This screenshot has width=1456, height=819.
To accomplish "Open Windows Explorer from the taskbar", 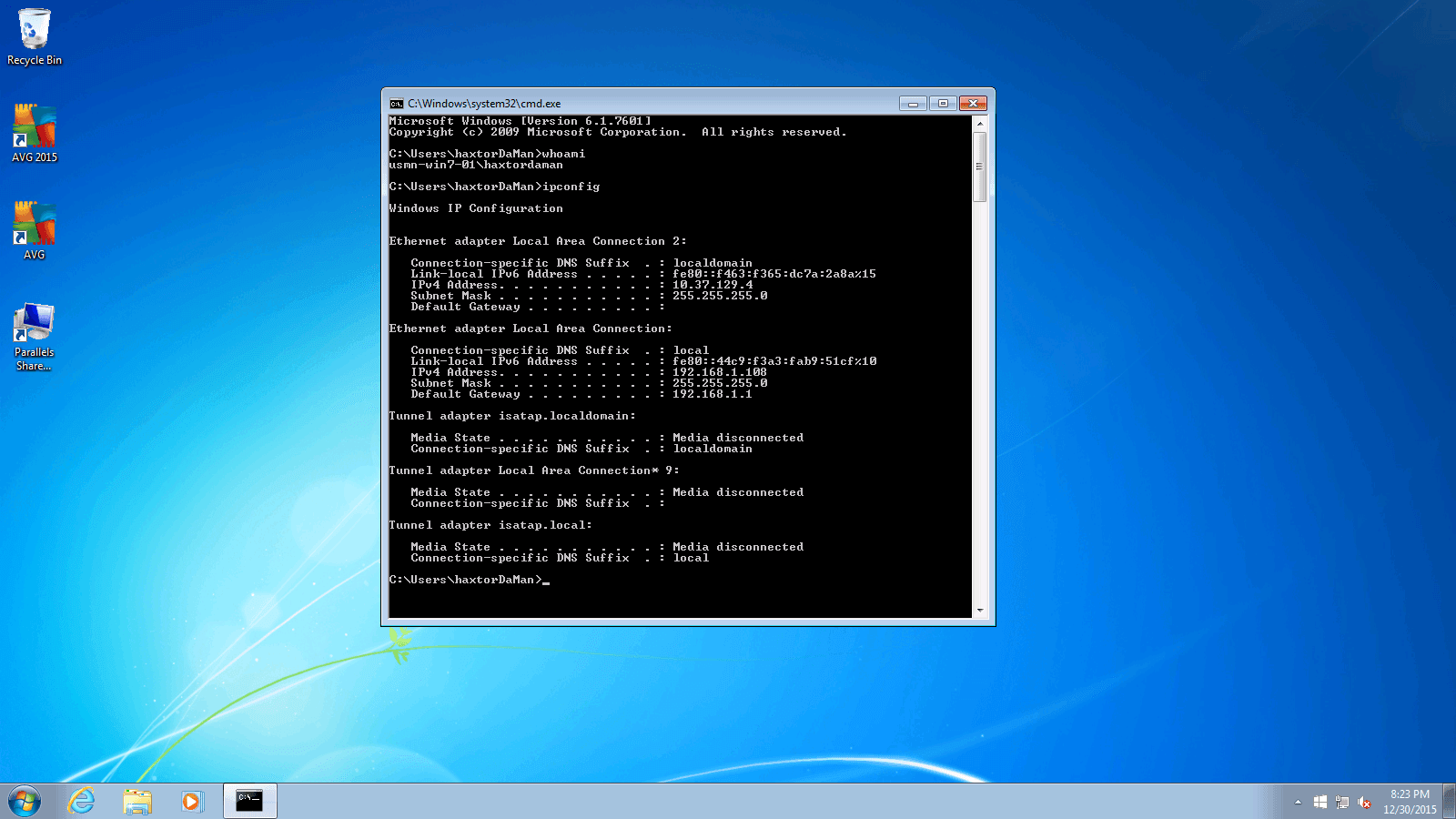I will tap(137, 802).
